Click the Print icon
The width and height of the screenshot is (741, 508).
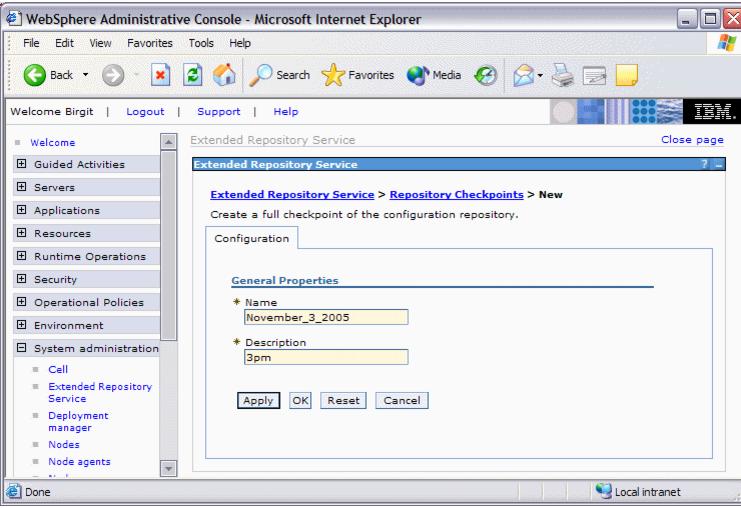click(563, 75)
